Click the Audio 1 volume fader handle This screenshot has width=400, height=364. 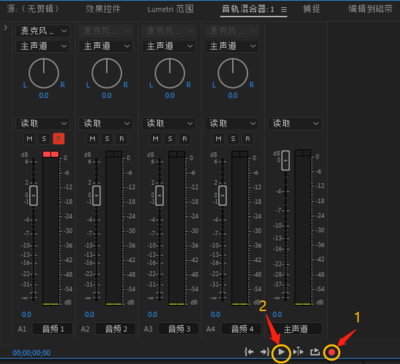33,195
